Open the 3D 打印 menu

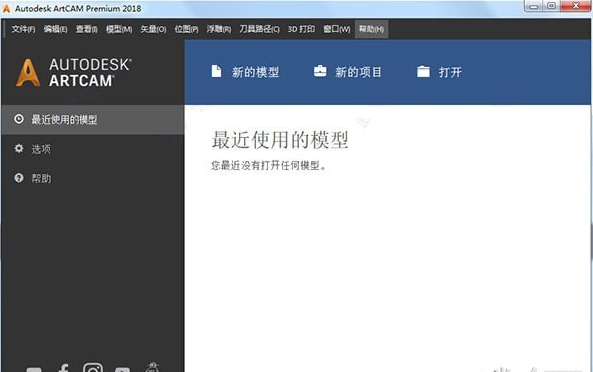301,29
